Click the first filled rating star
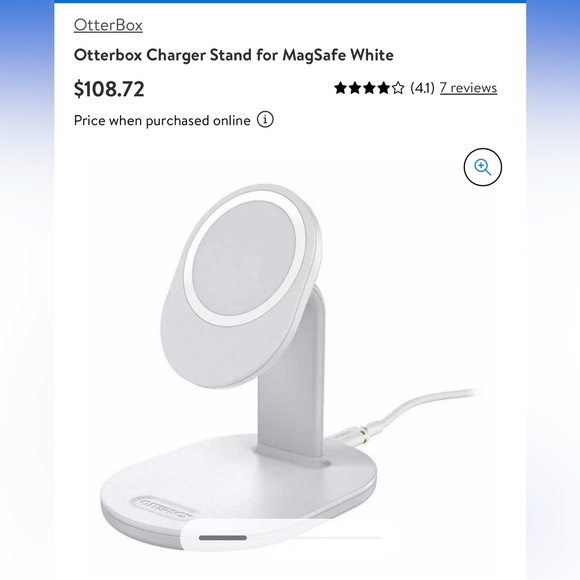Screen dimensions: 580x580 pos(340,88)
